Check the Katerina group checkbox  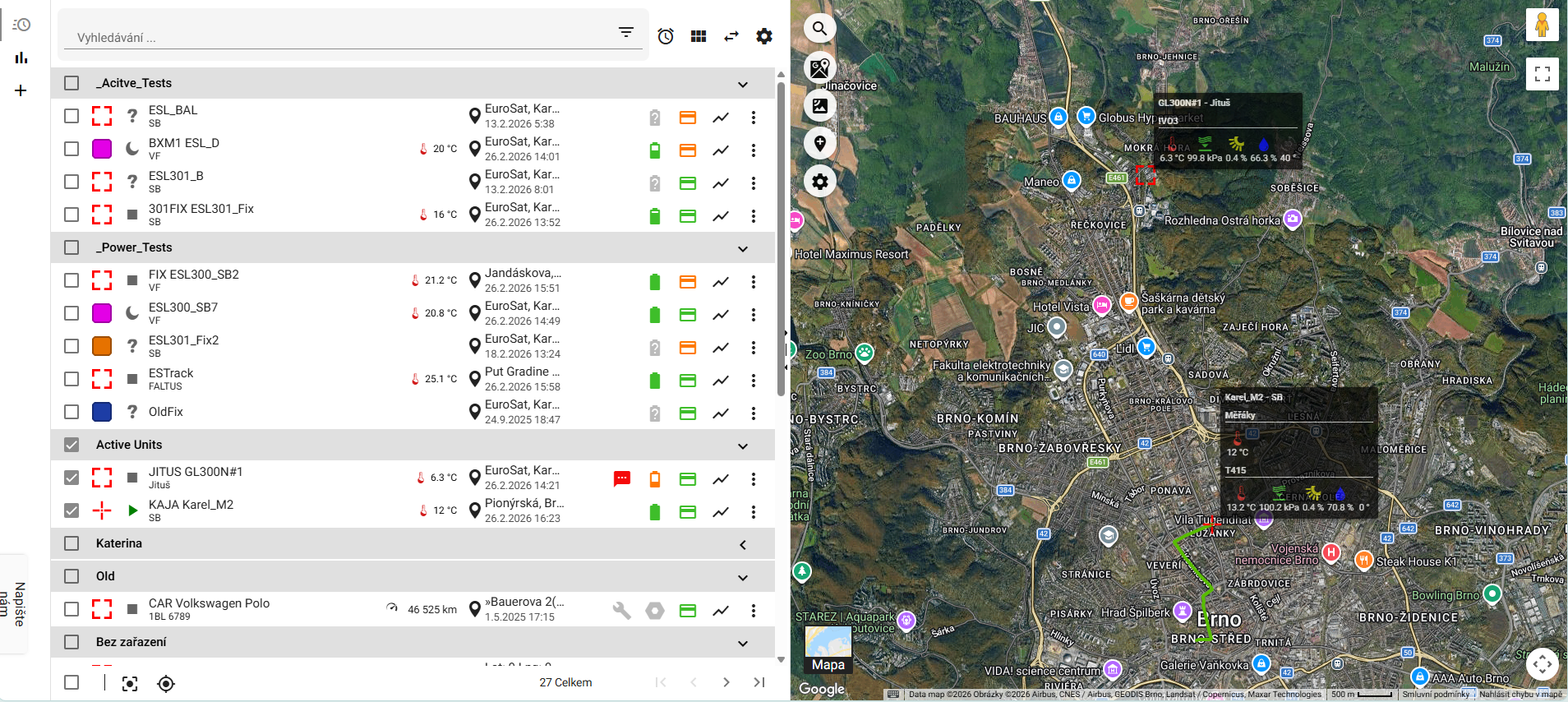click(x=71, y=543)
